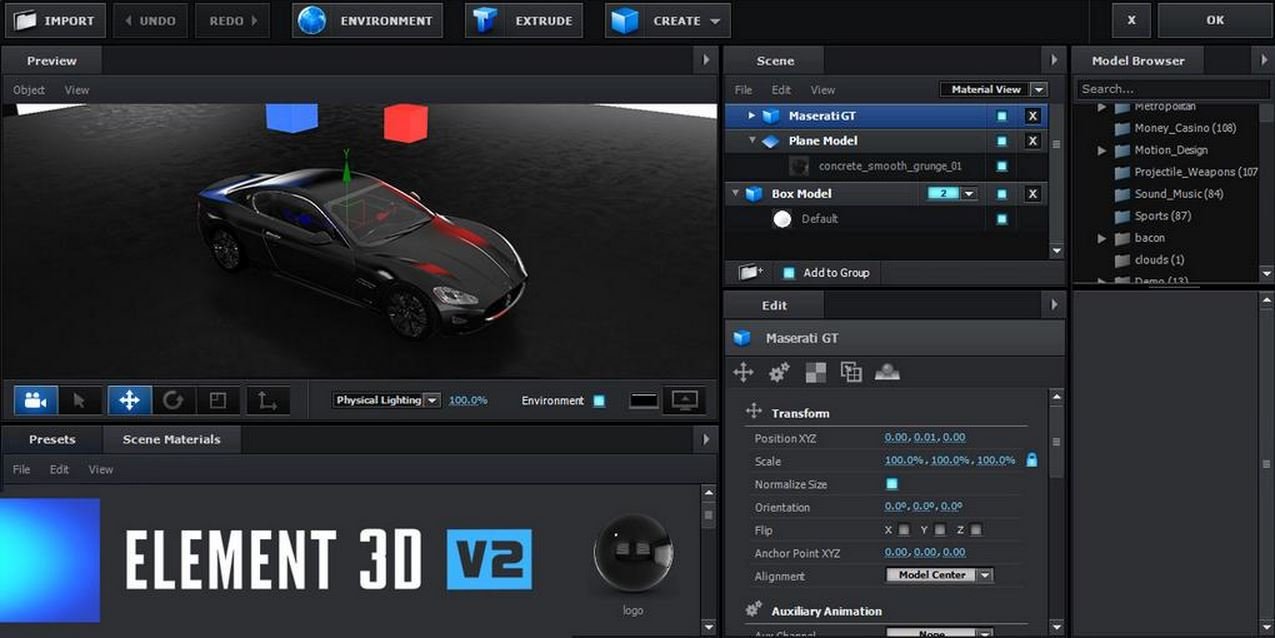The image size is (1275, 638).
Task: Open the Object menu in Preview
Action: 29,90
